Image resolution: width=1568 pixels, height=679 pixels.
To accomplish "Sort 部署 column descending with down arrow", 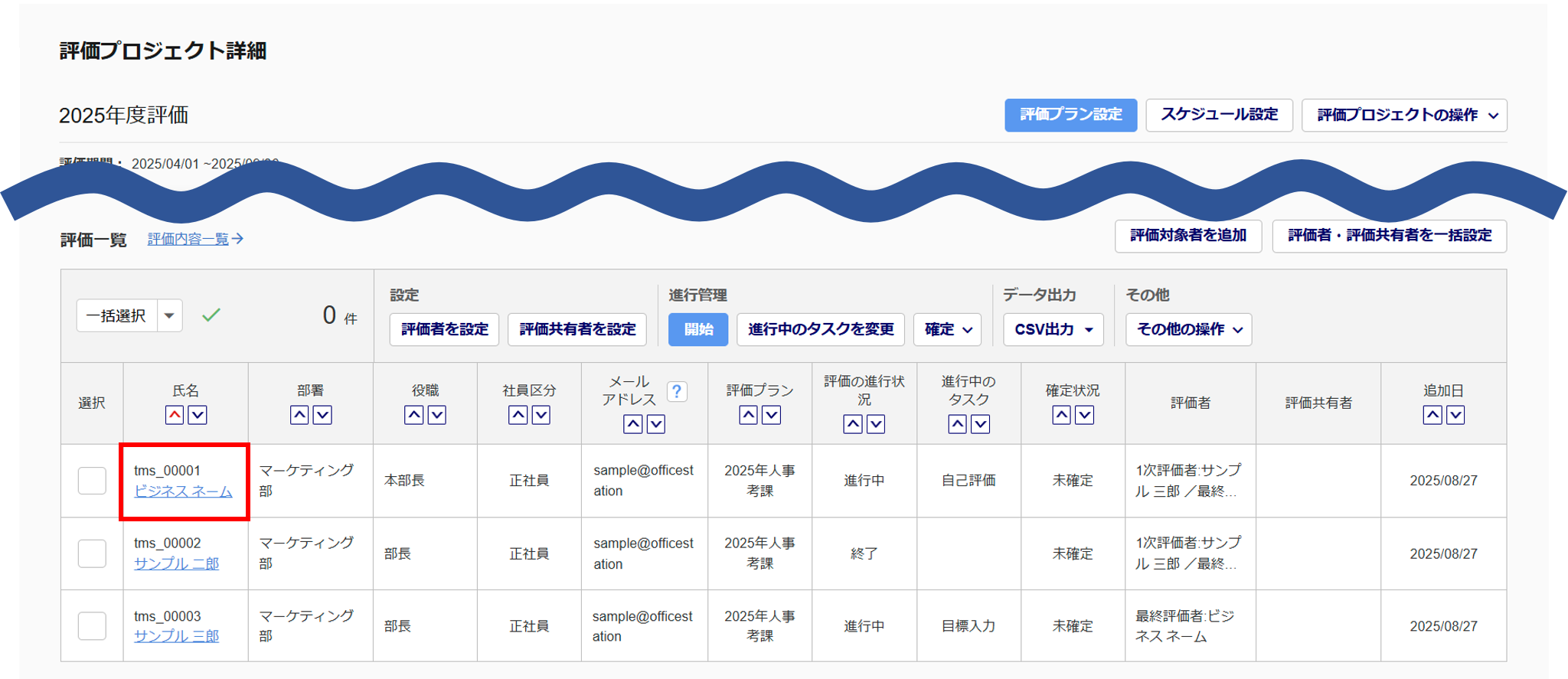I will pos(322,415).
